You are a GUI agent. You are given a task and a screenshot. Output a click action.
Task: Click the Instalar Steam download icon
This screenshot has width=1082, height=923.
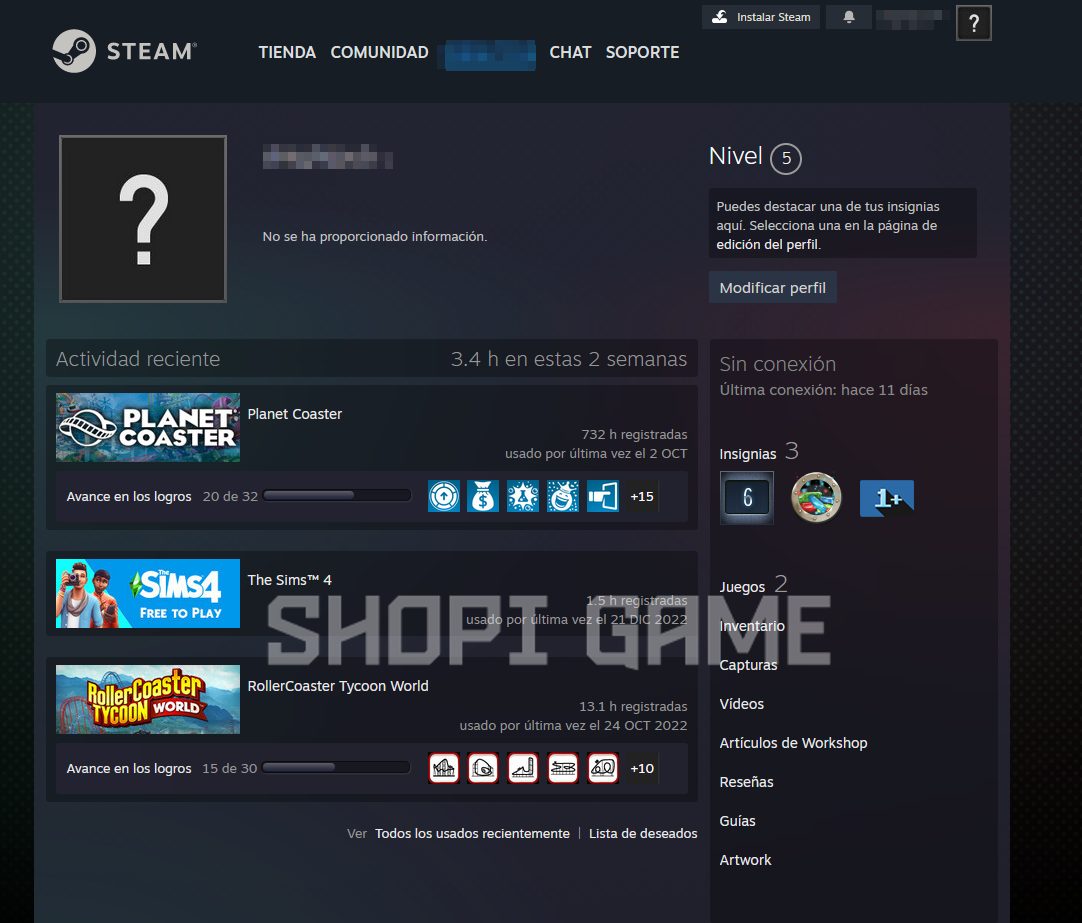pyautogui.click(x=720, y=17)
